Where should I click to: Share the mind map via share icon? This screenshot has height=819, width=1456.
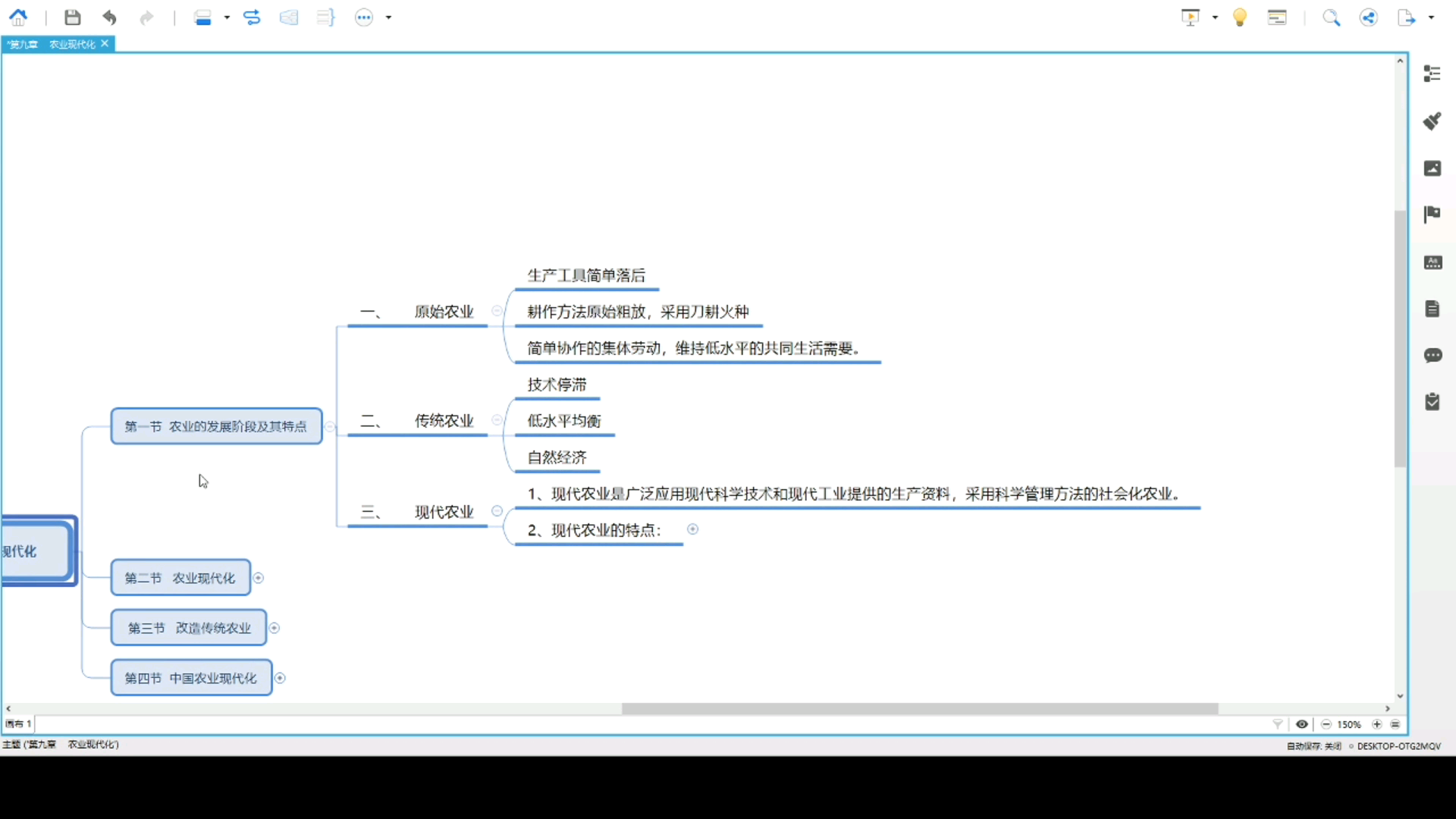click(x=1369, y=17)
